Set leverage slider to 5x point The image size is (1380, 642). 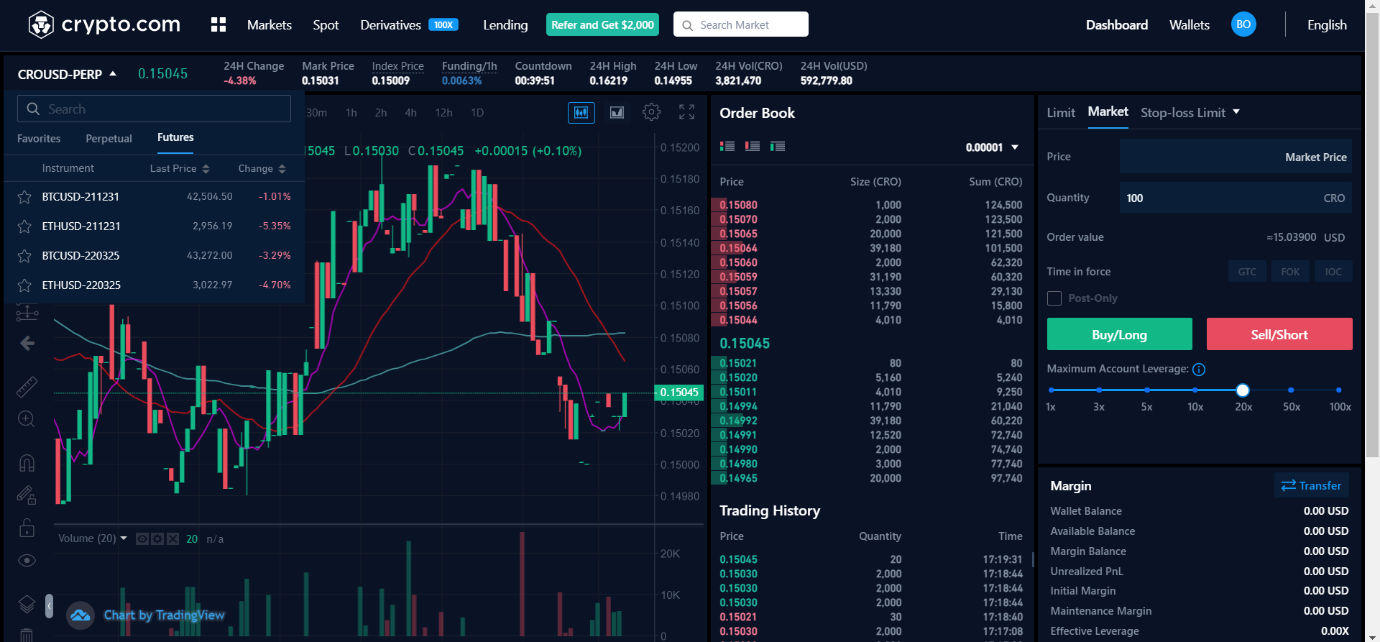pyautogui.click(x=1147, y=390)
